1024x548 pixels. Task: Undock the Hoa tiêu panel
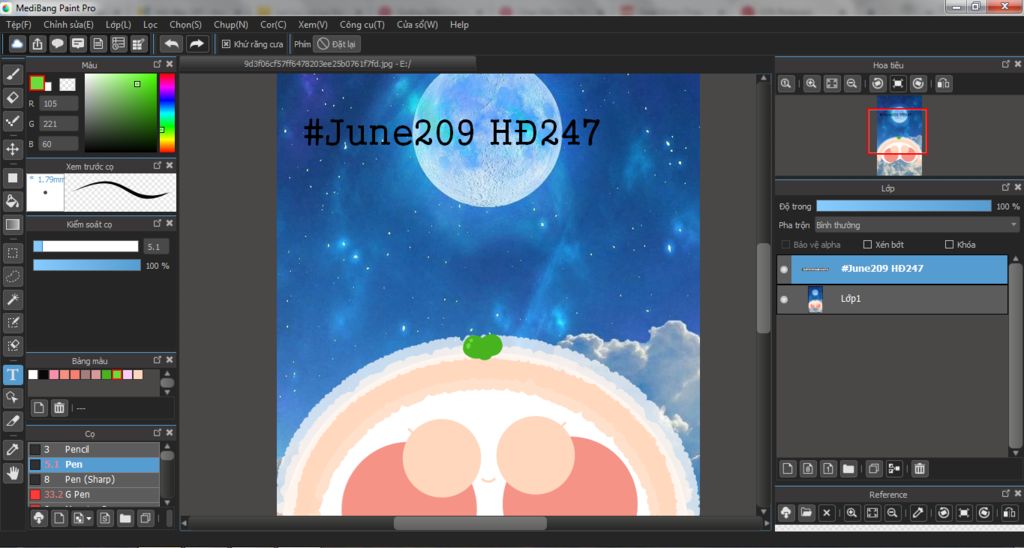point(1006,64)
